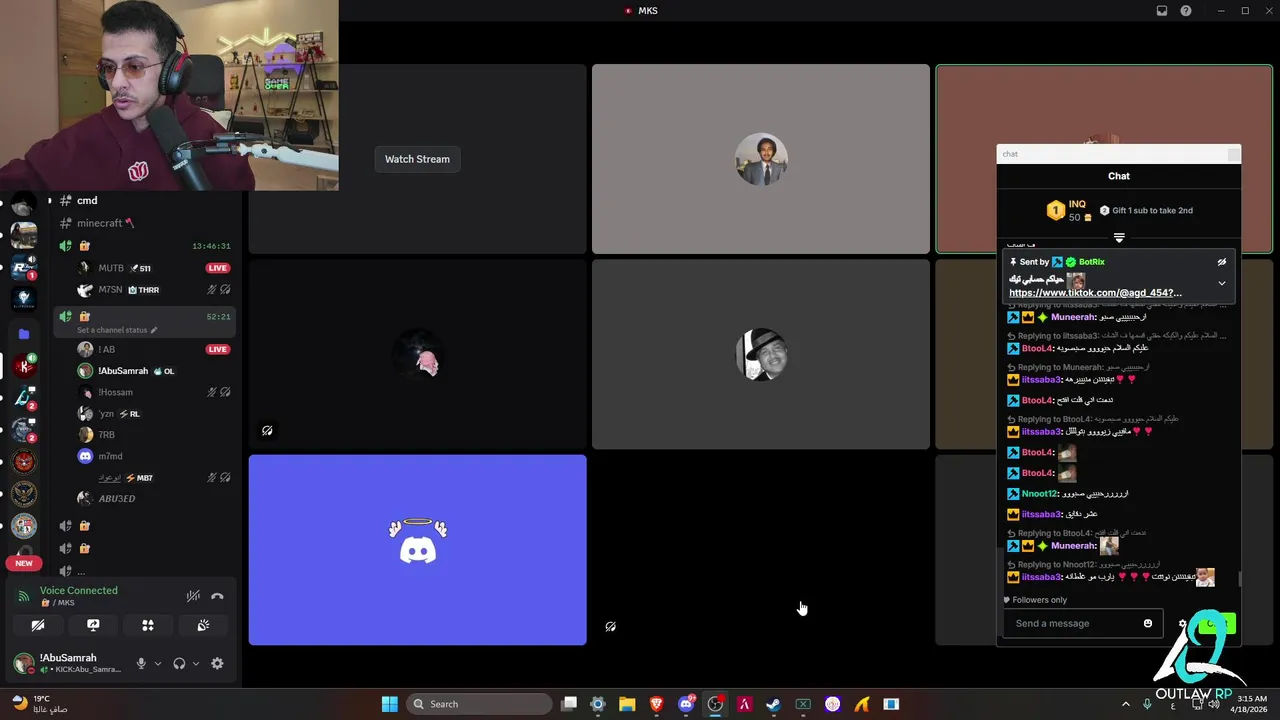This screenshot has width=1280, height=720.
Task: Click the Followers only label
Action: [1039, 600]
